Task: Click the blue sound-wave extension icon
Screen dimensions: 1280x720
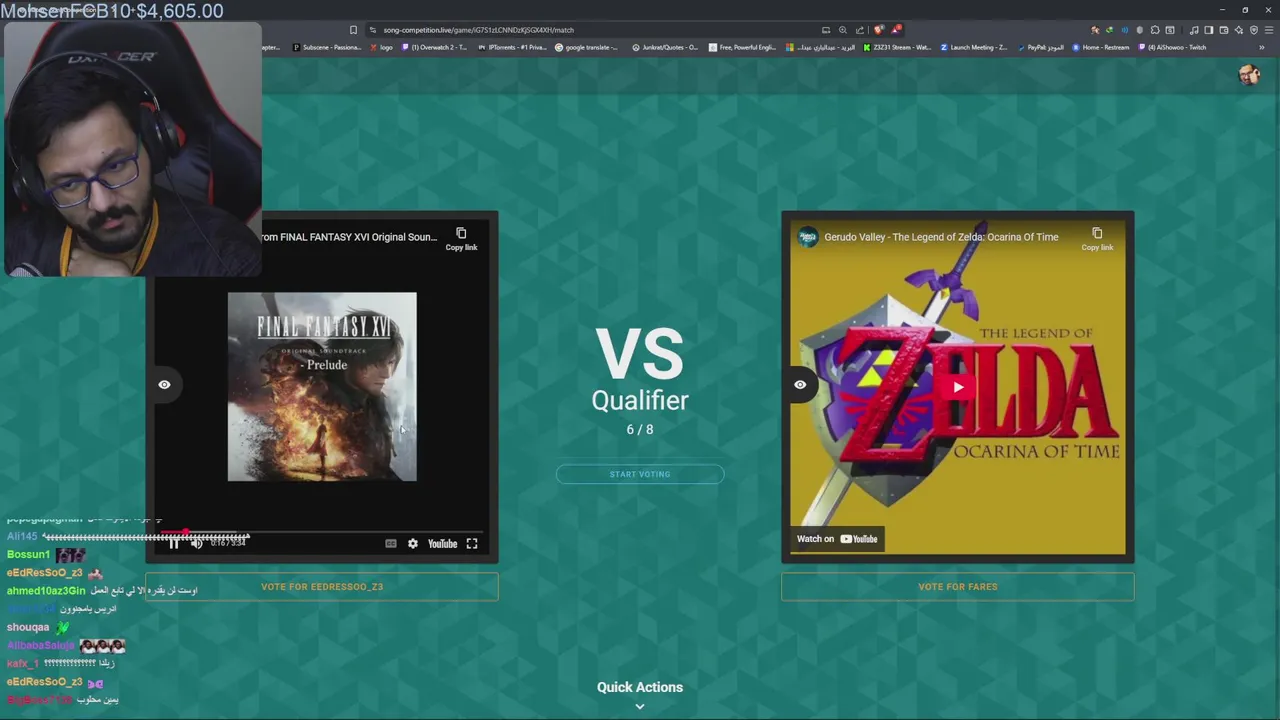Action: pyautogui.click(x=1124, y=30)
